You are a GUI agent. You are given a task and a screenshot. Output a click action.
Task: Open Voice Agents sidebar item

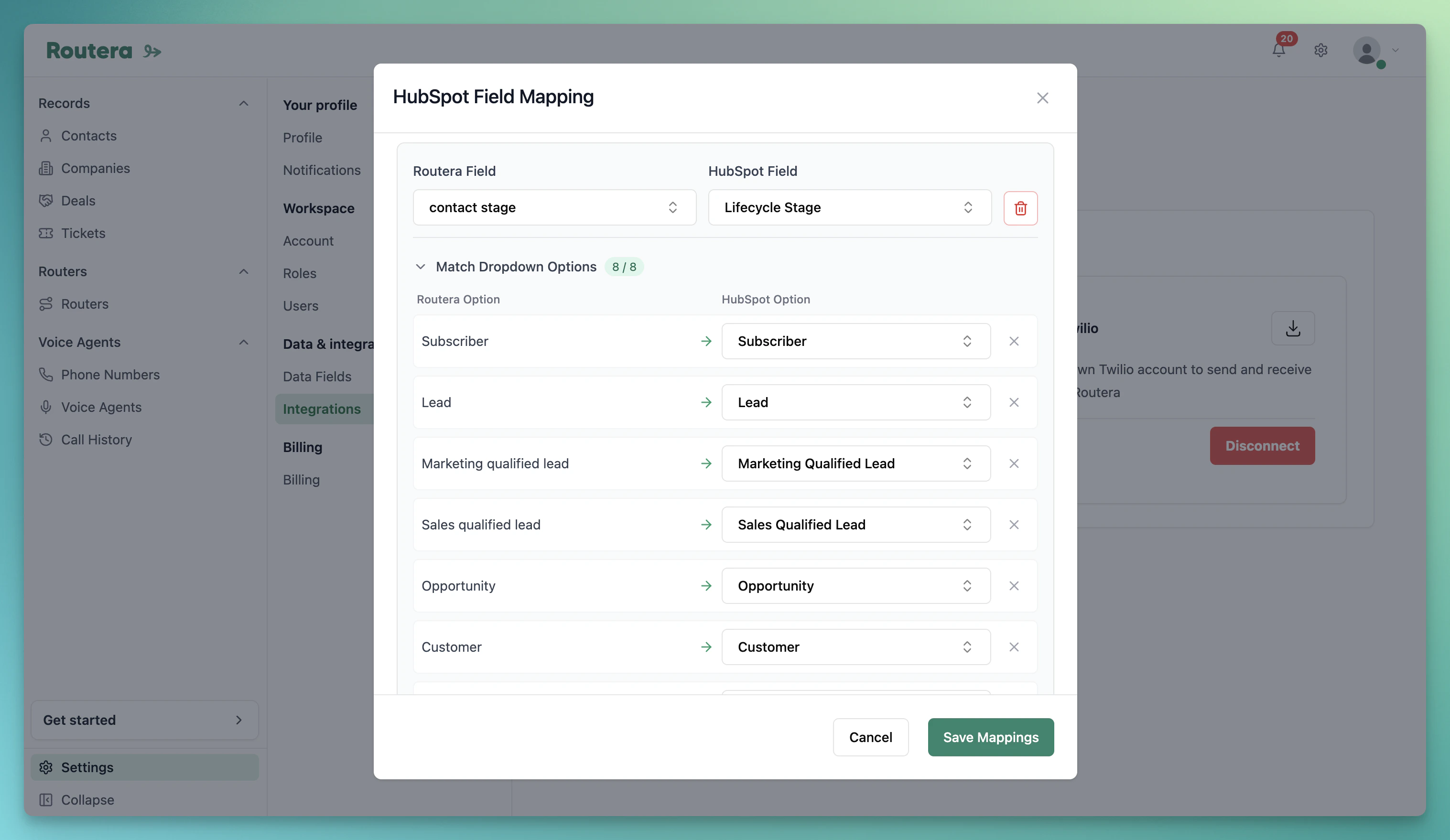point(101,407)
